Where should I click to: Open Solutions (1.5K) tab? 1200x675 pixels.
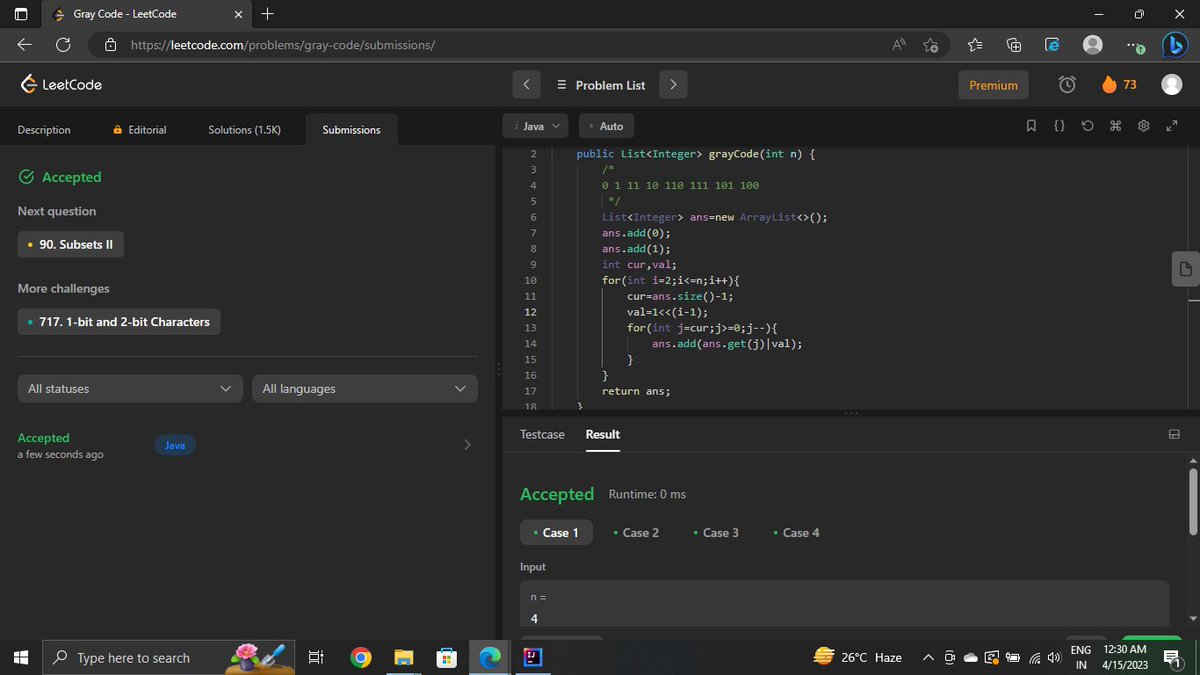coord(244,130)
